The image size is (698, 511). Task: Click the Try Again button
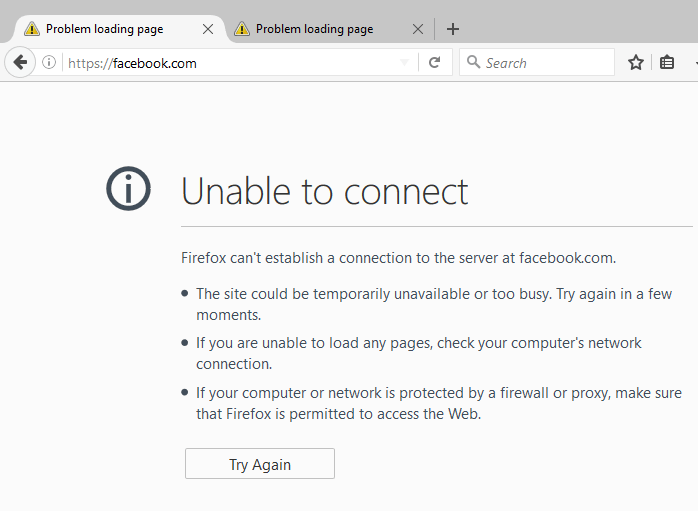click(260, 464)
